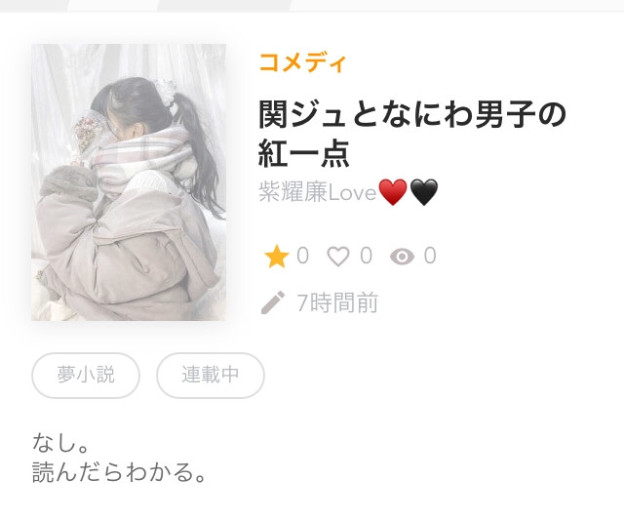Click the heart likes icon
The height and width of the screenshot is (520, 624).
point(338,256)
